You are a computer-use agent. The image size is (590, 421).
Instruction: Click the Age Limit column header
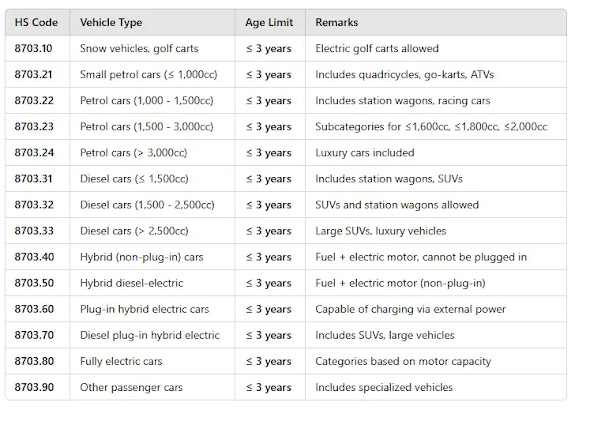coord(269,23)
